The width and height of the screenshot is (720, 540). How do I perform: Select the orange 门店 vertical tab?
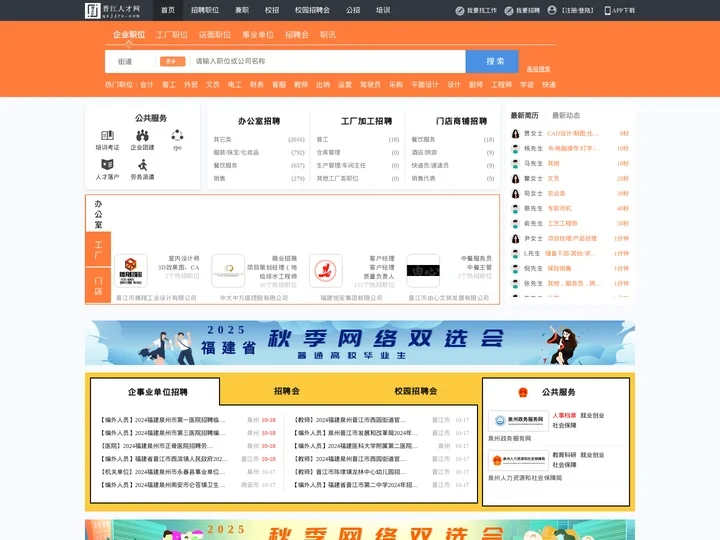(98, 286)
